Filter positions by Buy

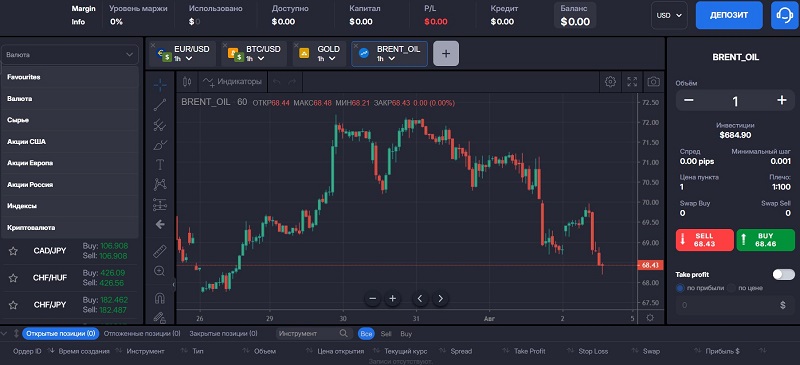(x=406, y=334)
